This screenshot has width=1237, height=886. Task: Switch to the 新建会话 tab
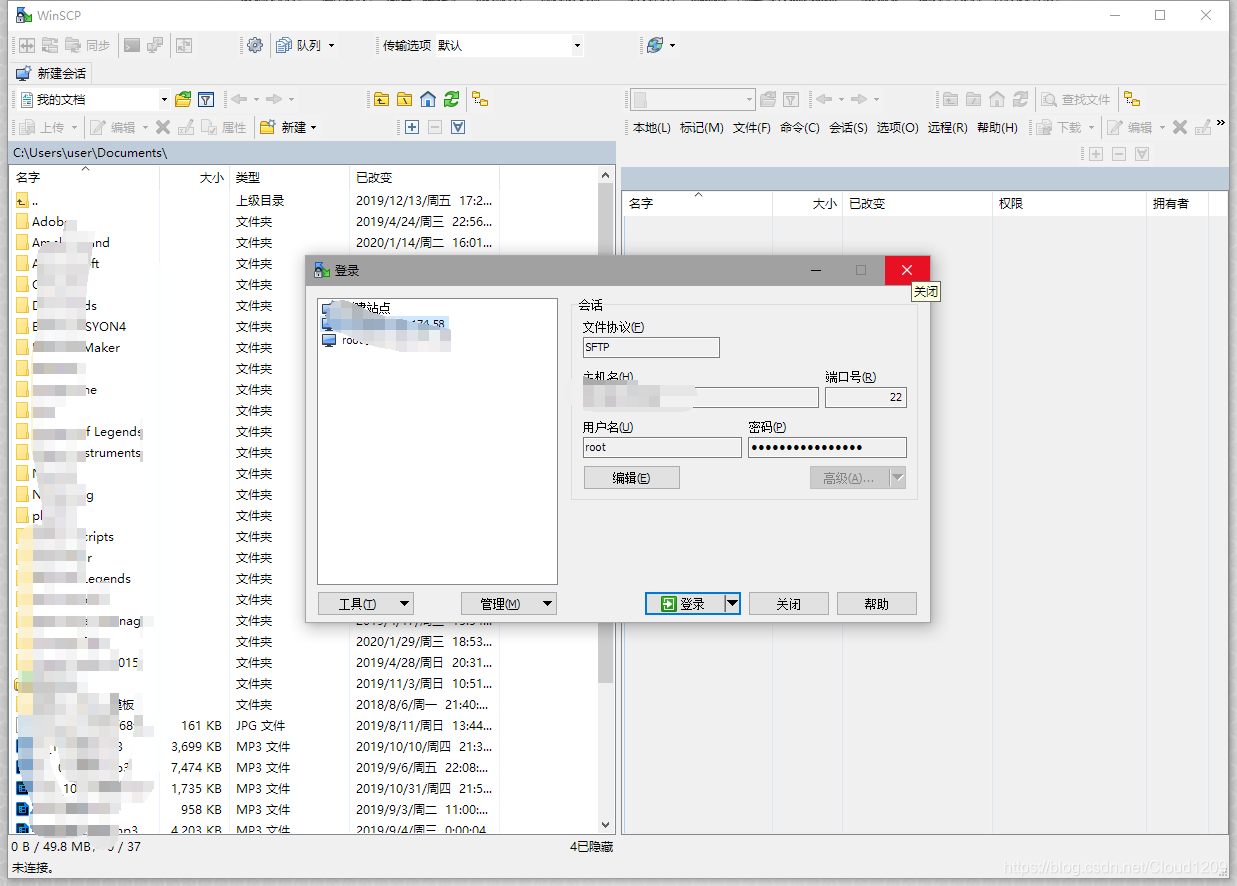(x=52, y=73)
